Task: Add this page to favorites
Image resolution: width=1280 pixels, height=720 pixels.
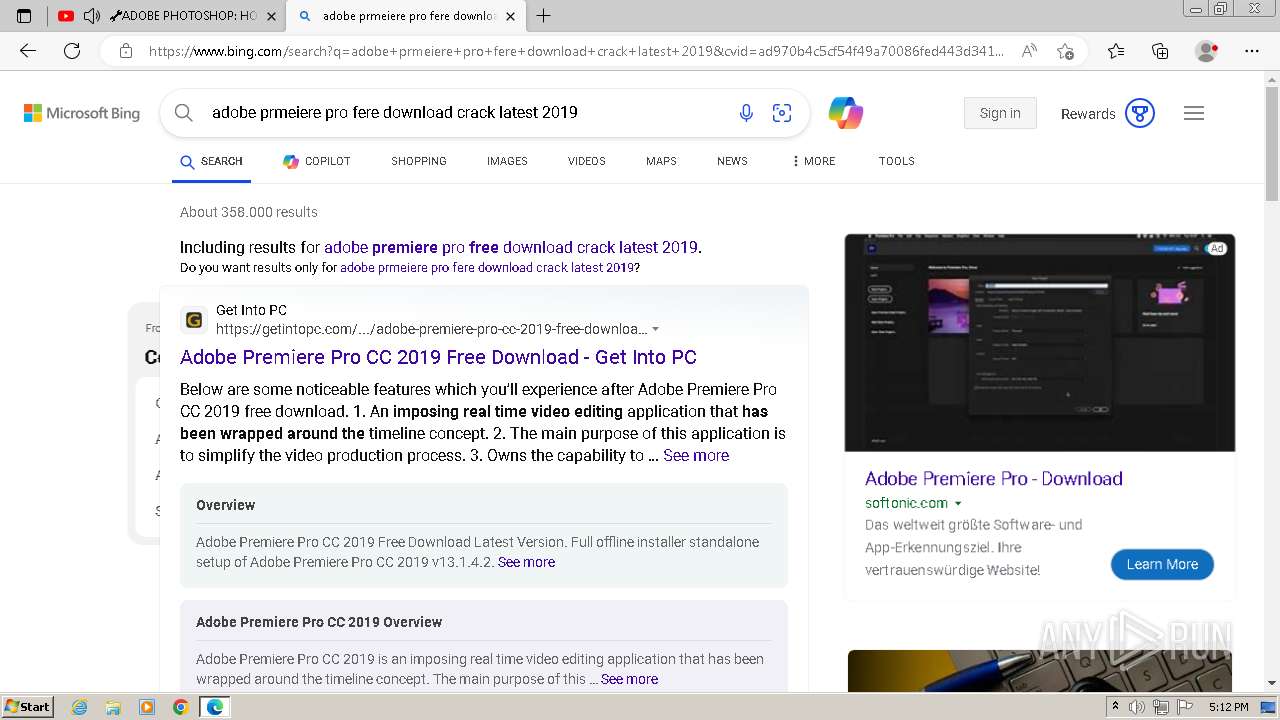Action: coord(1065,51)
